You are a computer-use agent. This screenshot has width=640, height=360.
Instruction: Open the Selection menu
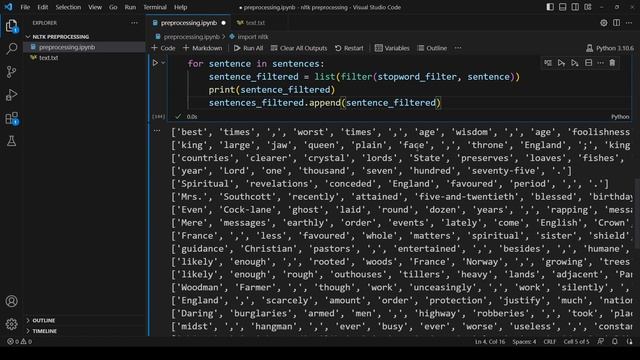point(68,7)
